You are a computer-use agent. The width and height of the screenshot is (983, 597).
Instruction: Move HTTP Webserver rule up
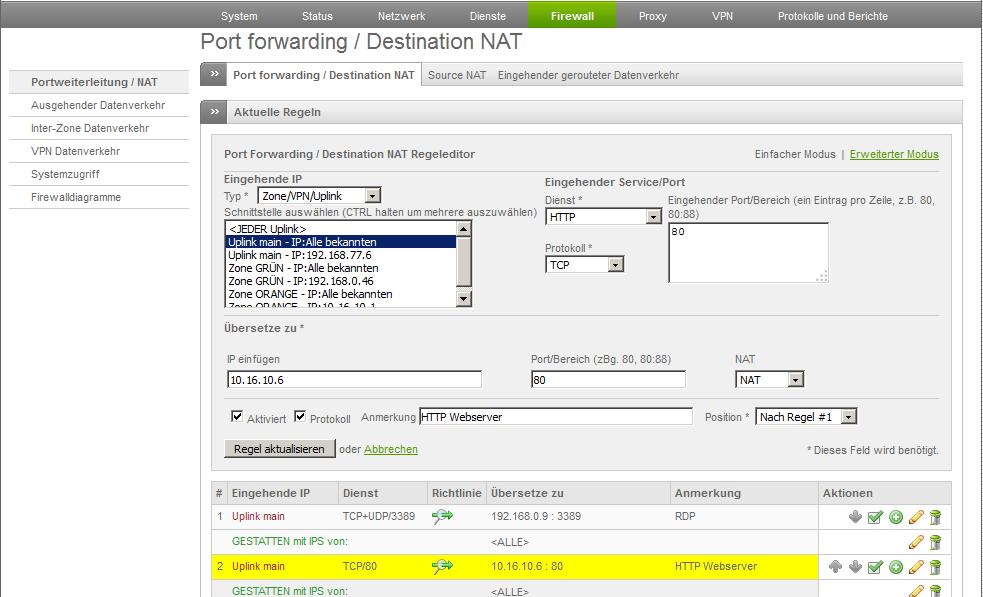click(835, 566)
